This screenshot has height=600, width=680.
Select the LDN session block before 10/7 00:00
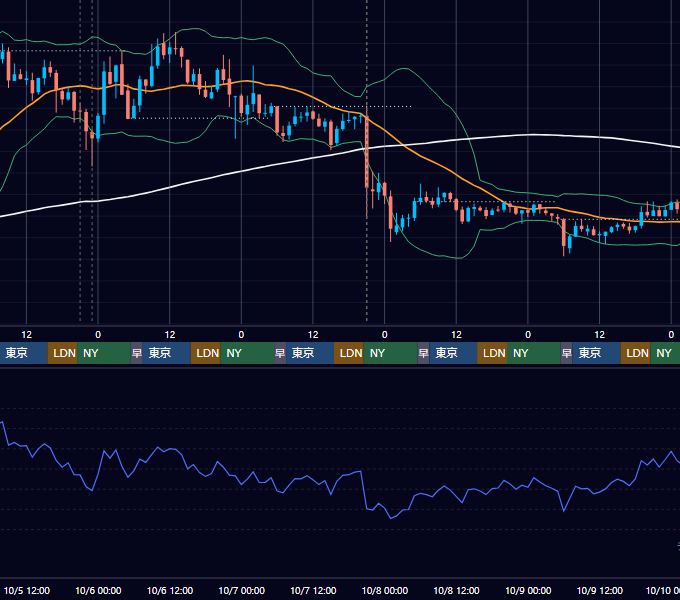[x=206, y=353]
